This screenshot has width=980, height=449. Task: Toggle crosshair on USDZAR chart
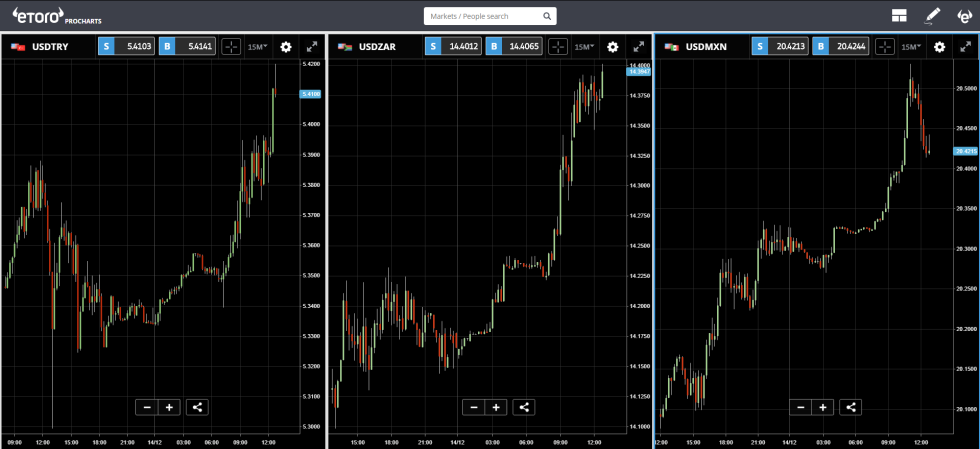tap(558, 46)
